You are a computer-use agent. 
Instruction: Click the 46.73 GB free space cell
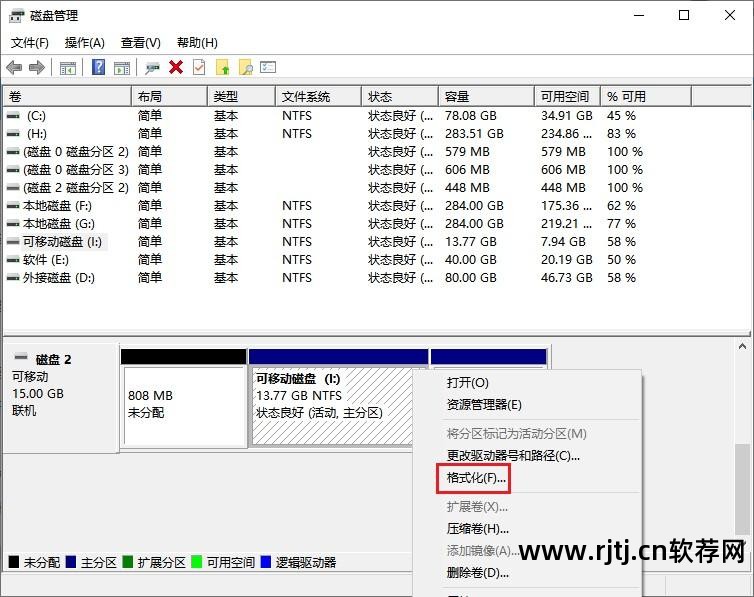click(x=566, y=278)
